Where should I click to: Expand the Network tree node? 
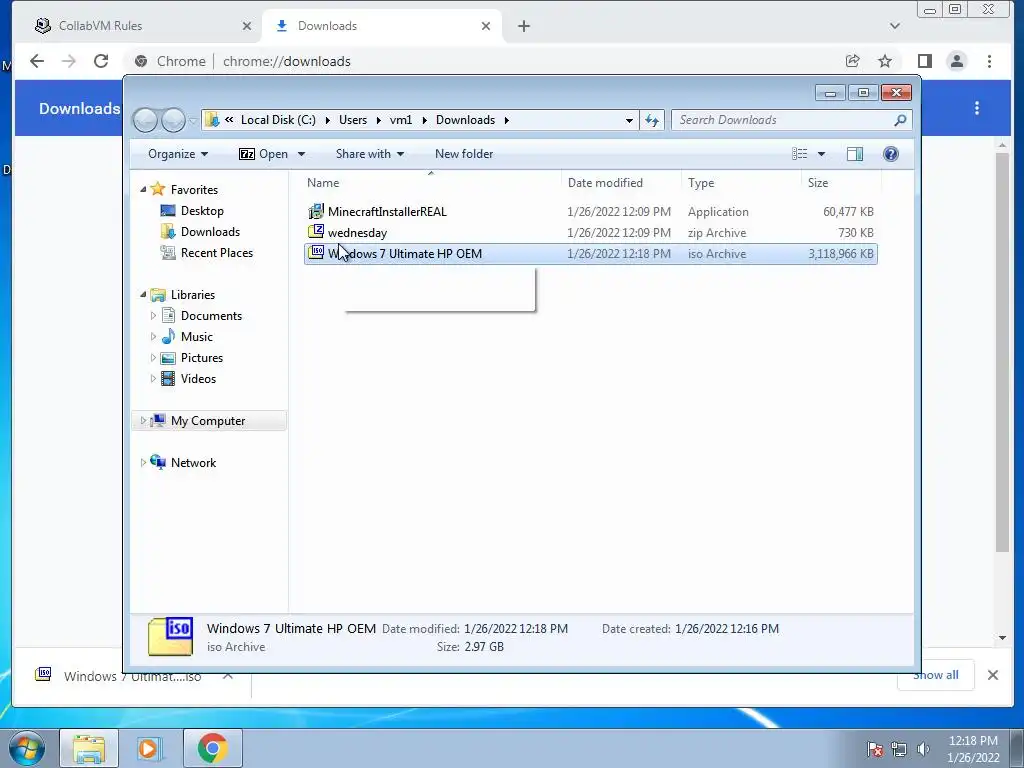coord(143,462)
